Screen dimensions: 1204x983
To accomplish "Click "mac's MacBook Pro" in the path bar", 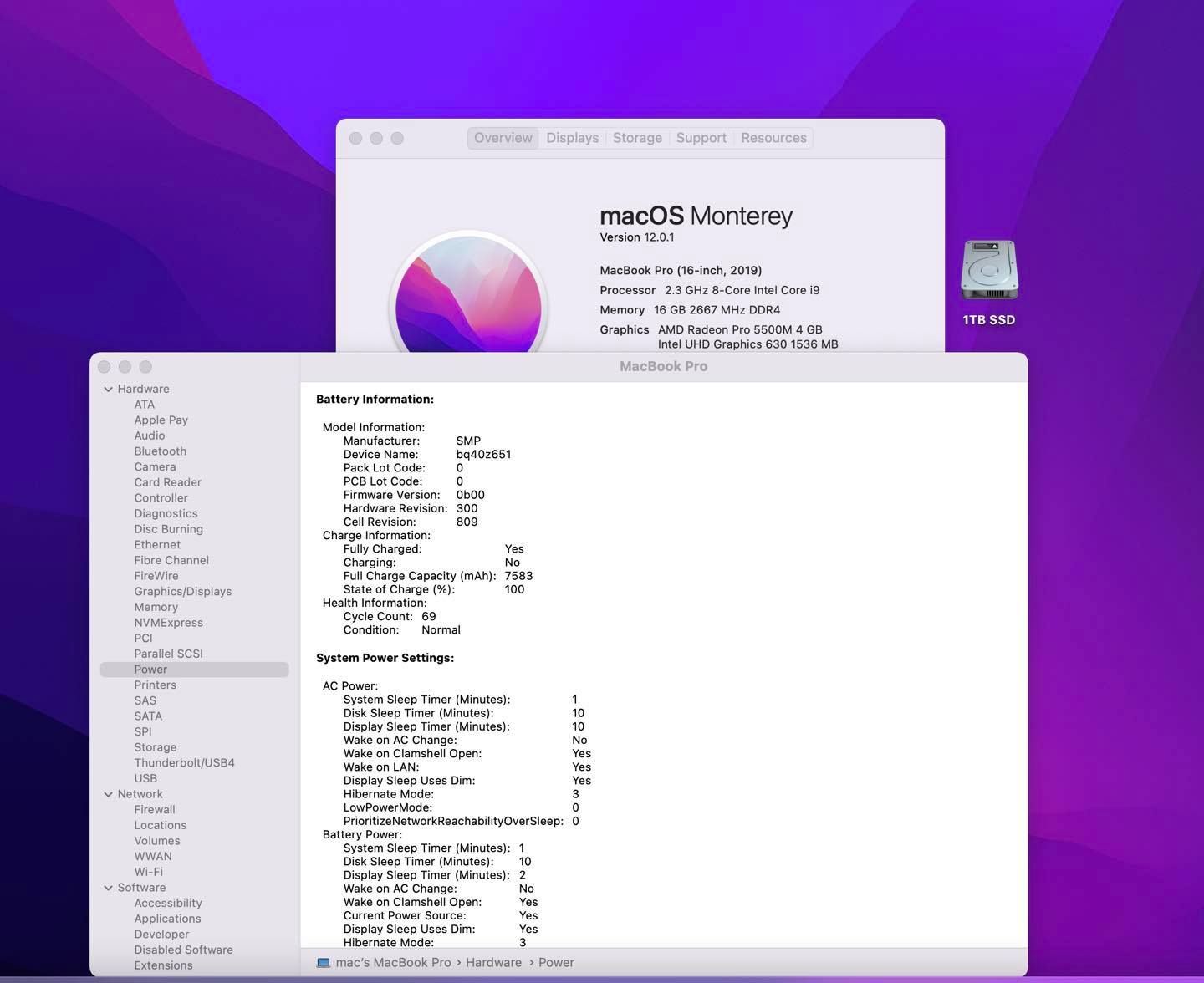I will click(393, 963).
